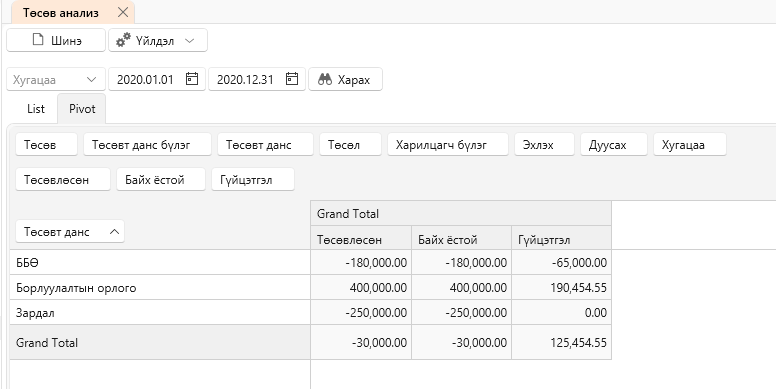The height and width of the screenshot is (389, 776).
Task: Open calendar for start date 2020.01.01
Action: click(192, 79)
